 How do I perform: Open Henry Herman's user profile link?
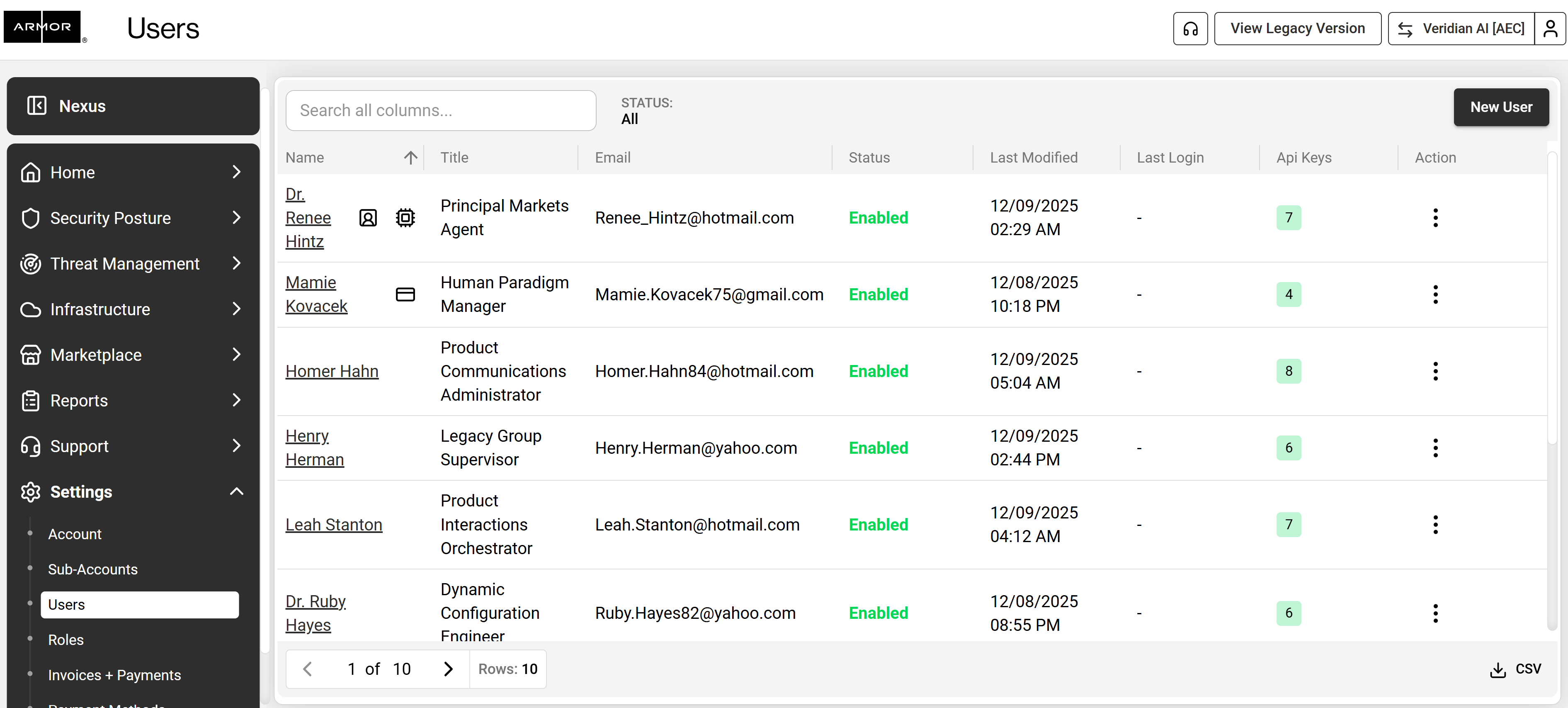pos(314,448)
